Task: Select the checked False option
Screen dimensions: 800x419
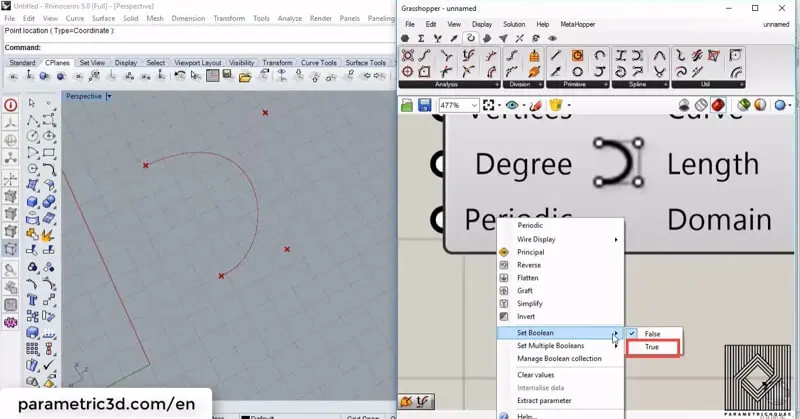Action: pyautogui.click(x=652, y=333)
